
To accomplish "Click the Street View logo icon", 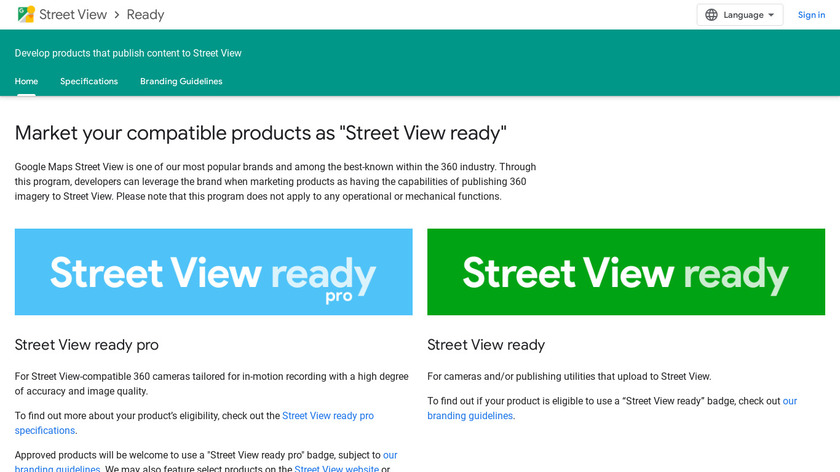I will point(26,14).
